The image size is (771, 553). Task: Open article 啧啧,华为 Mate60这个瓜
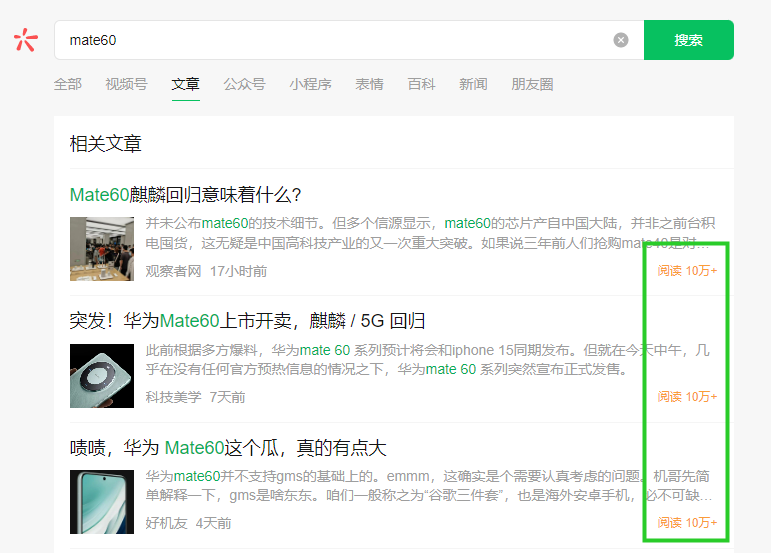tap(228, 448)
